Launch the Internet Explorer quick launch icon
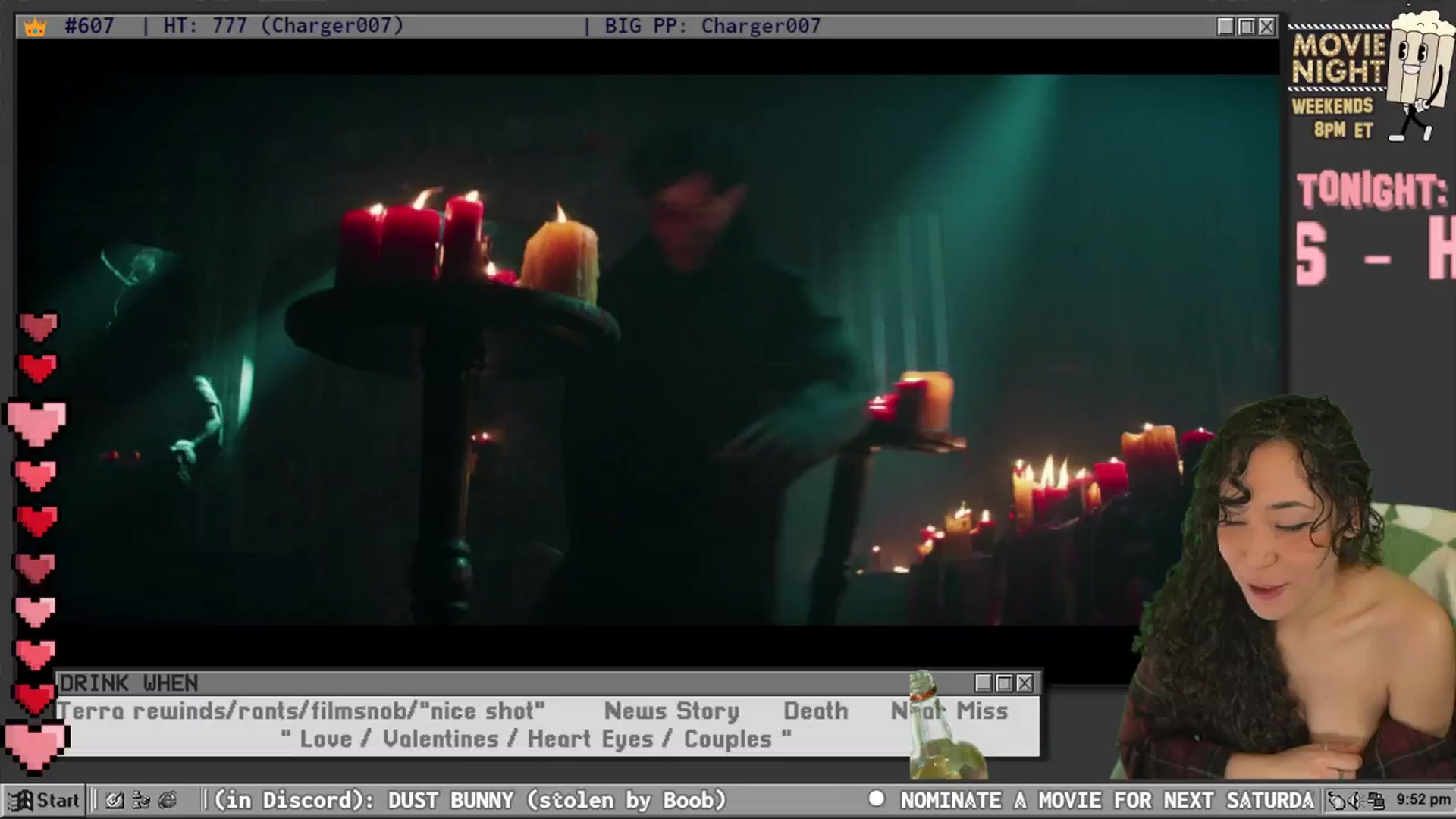Screen dimensions: 1456x819 [168, 800]
